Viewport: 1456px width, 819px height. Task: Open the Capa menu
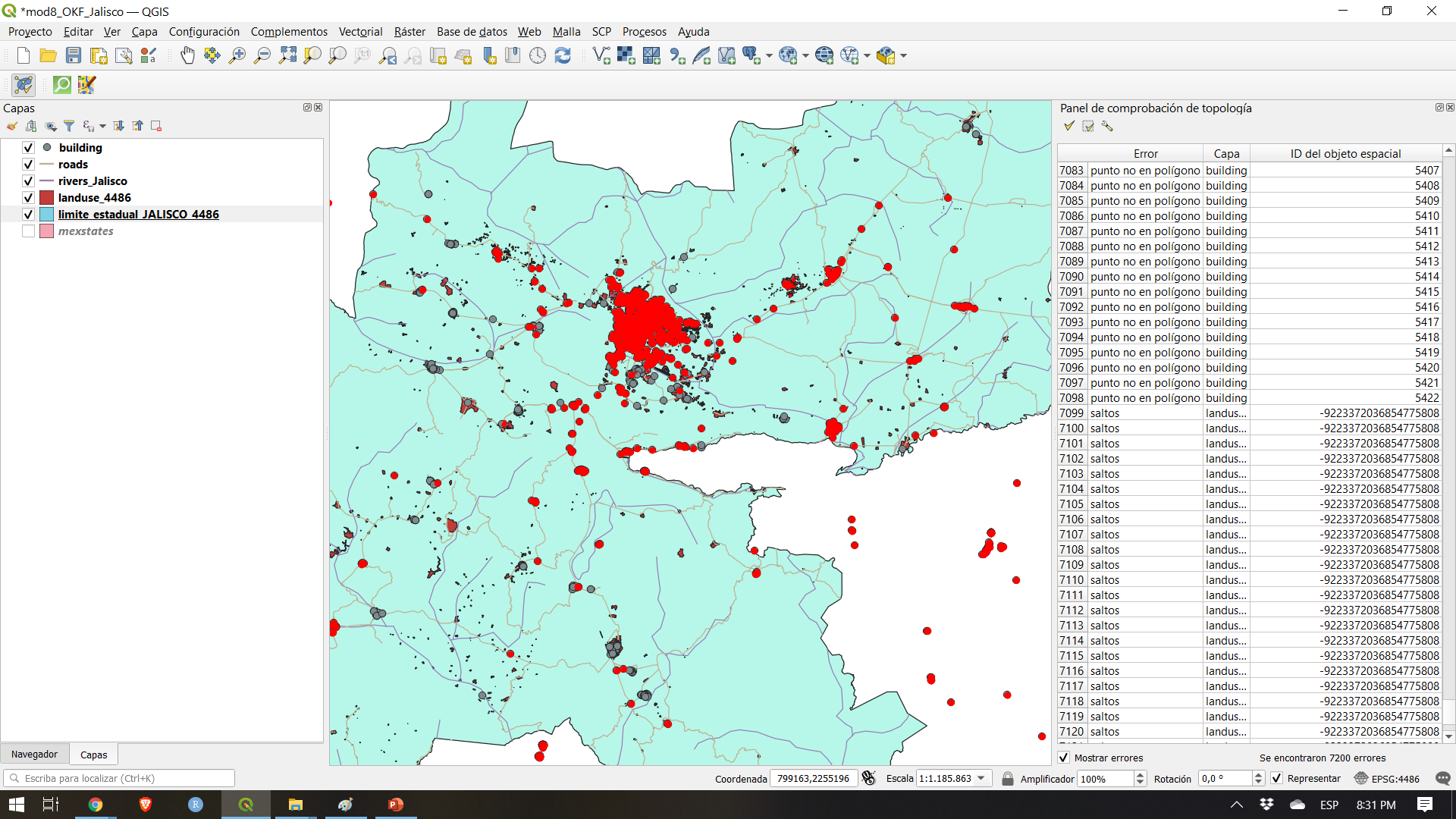pos(144,31)
